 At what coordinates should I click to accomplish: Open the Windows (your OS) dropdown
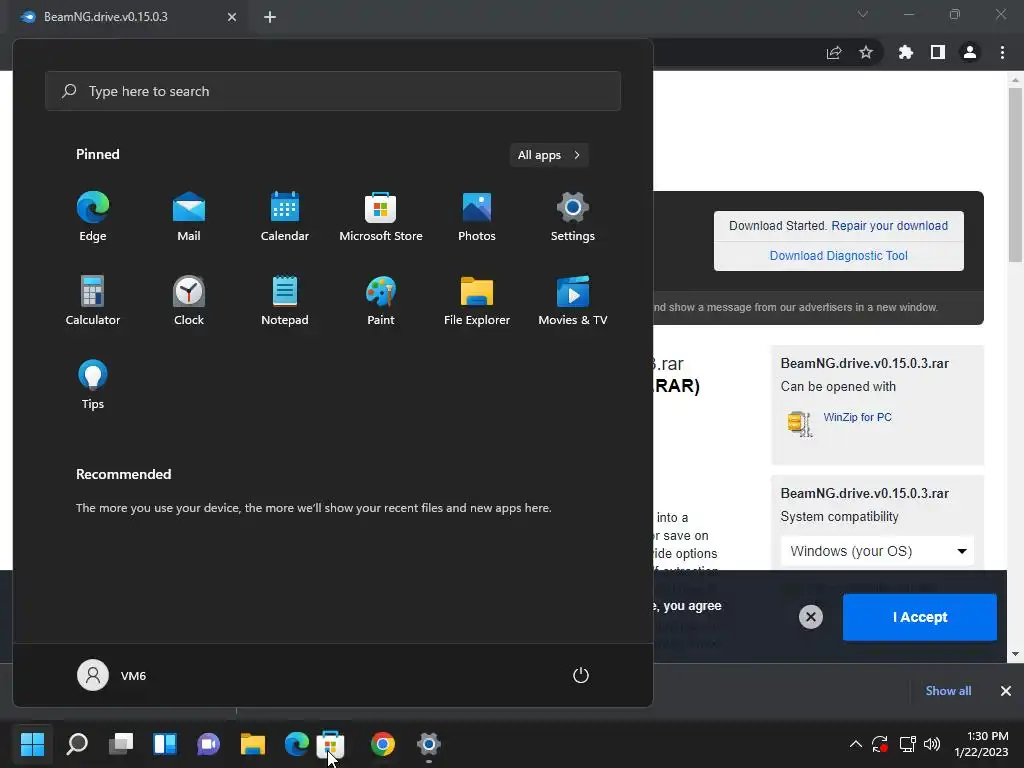tap(877, 551)
